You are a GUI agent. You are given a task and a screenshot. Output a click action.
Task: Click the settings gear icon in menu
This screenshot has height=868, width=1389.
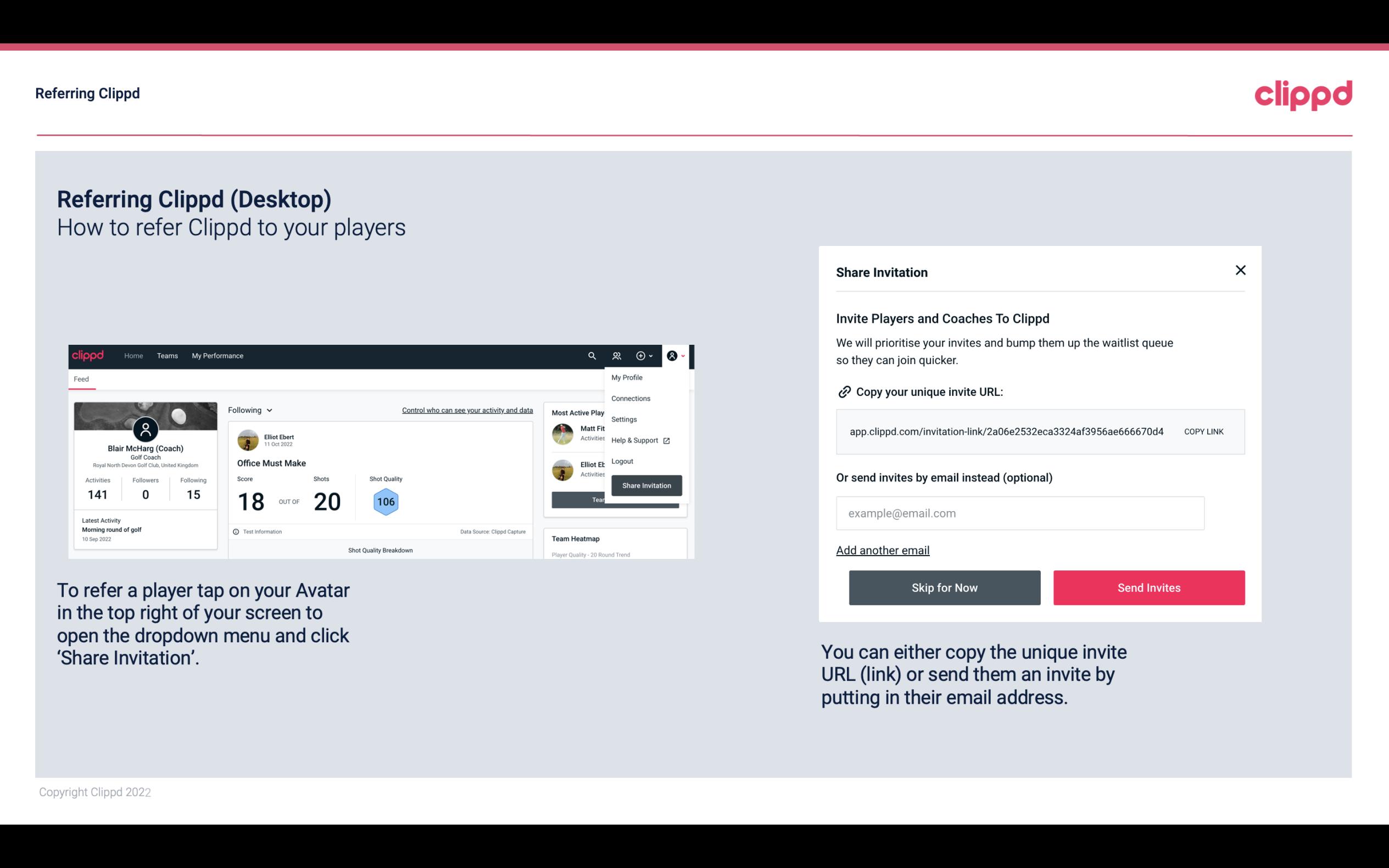tap(622, 419)
